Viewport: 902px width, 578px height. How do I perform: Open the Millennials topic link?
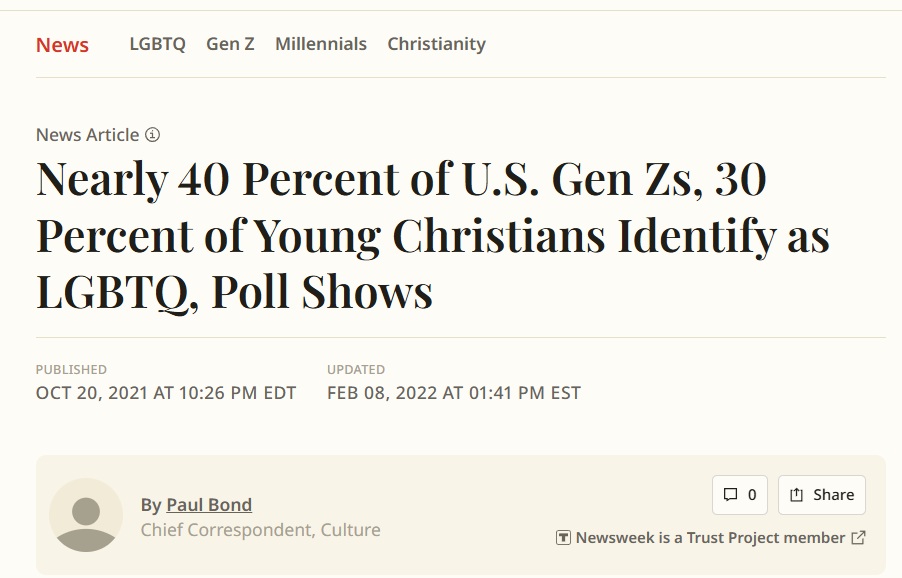(321, 44)
